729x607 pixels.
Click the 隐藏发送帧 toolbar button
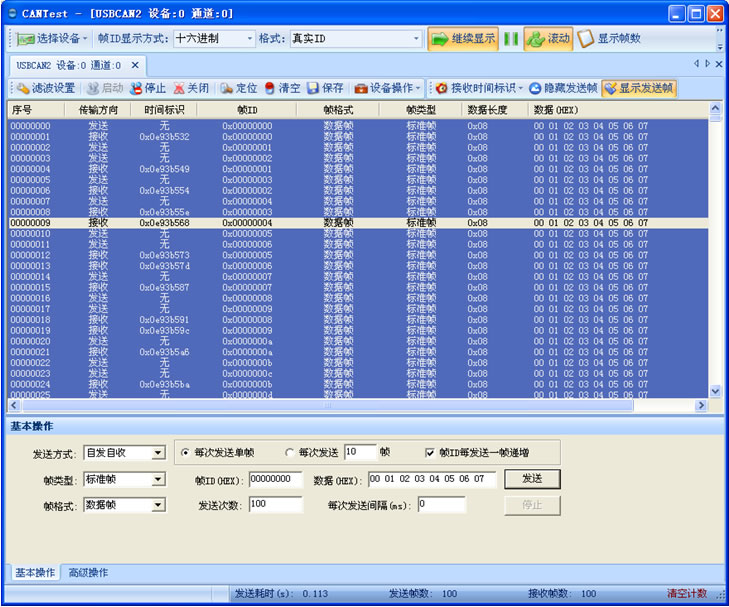tap(535, 88)
